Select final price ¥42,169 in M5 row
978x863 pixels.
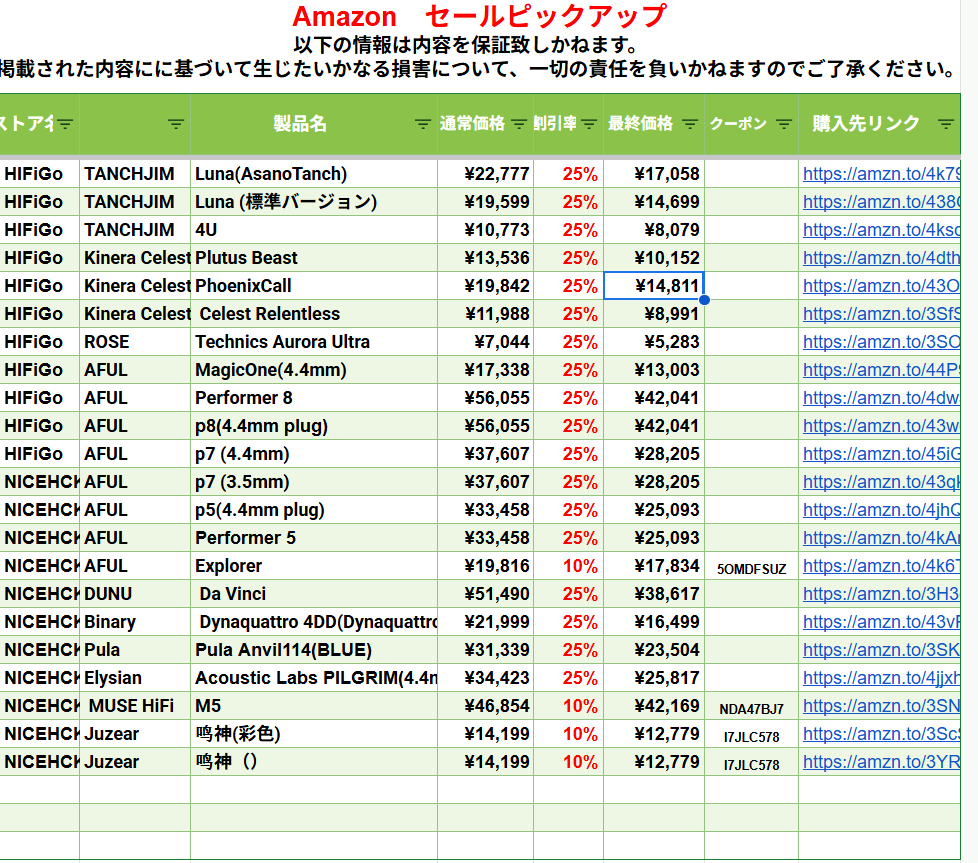[x=654, y=706]
